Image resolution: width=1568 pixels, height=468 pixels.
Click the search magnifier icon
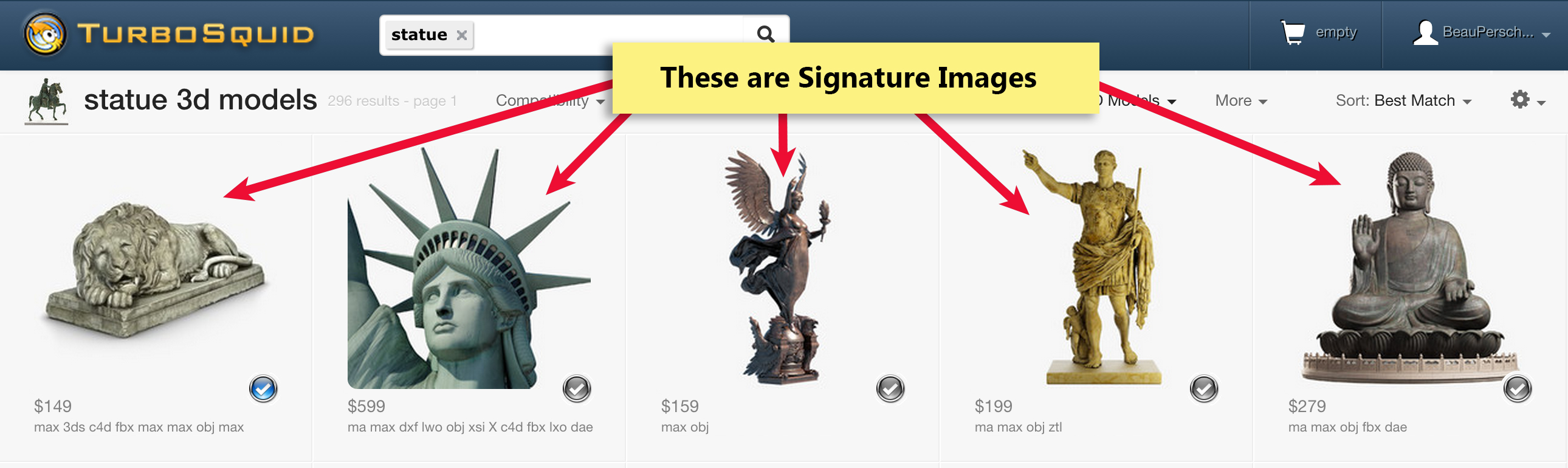click(766, 34)
